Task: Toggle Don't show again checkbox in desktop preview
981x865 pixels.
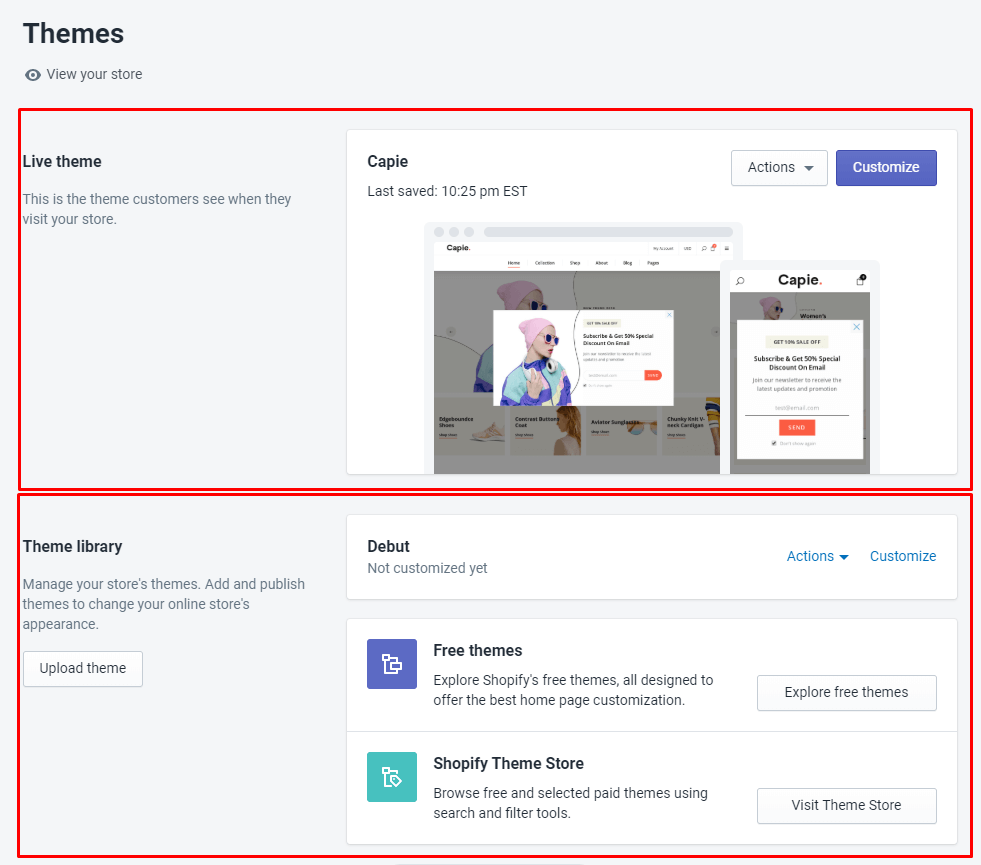Action: pyautogui.click(x=585, y=385)
